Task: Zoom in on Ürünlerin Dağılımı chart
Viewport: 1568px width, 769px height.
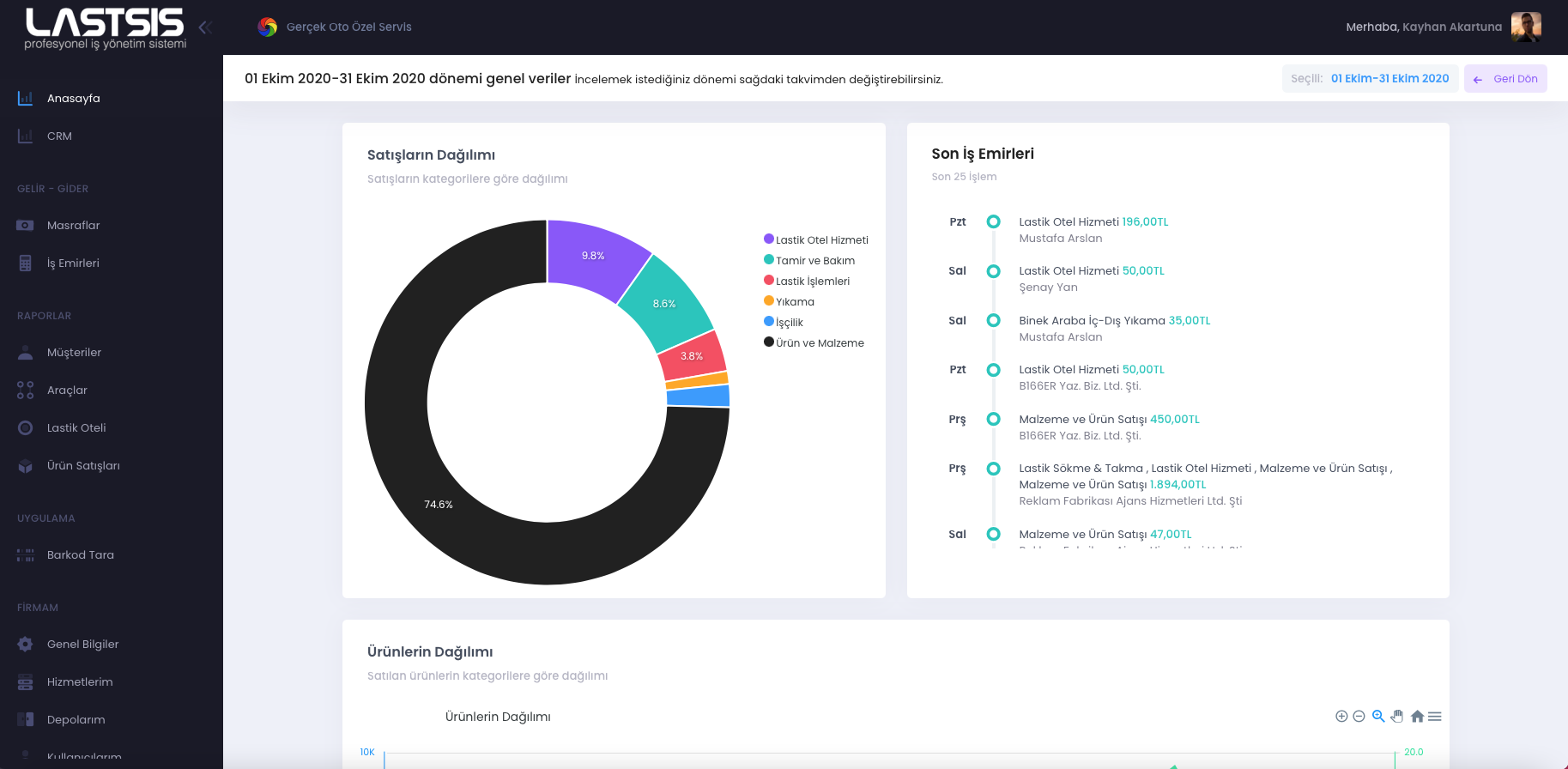Action: pyautogui.click(x=1341, y=716)
